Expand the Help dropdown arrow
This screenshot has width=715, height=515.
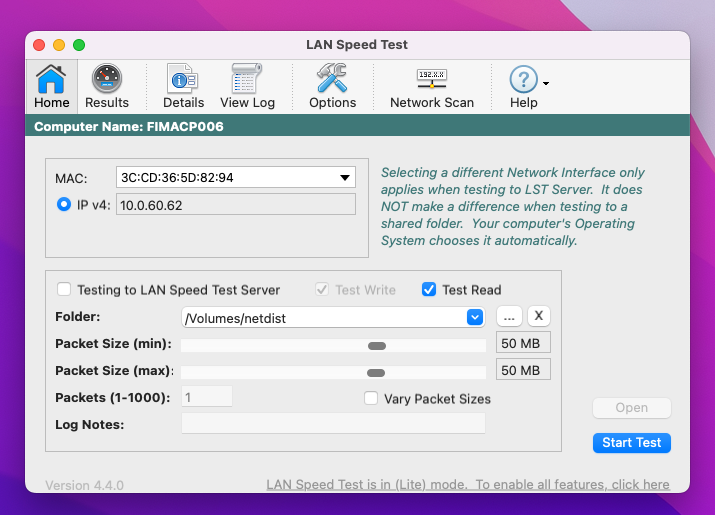point(546,83)
